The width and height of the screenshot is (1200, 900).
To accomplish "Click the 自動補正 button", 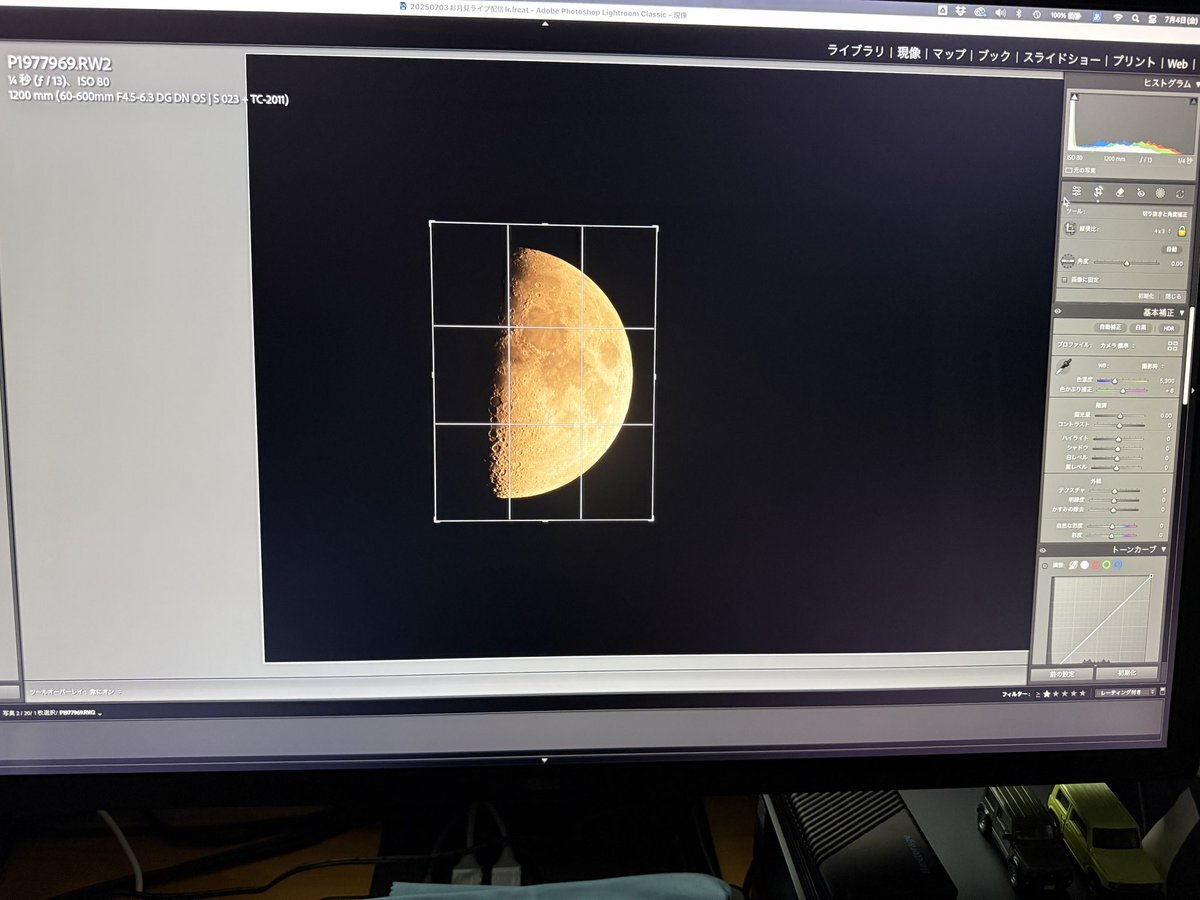I will [x=1111, y=327].
